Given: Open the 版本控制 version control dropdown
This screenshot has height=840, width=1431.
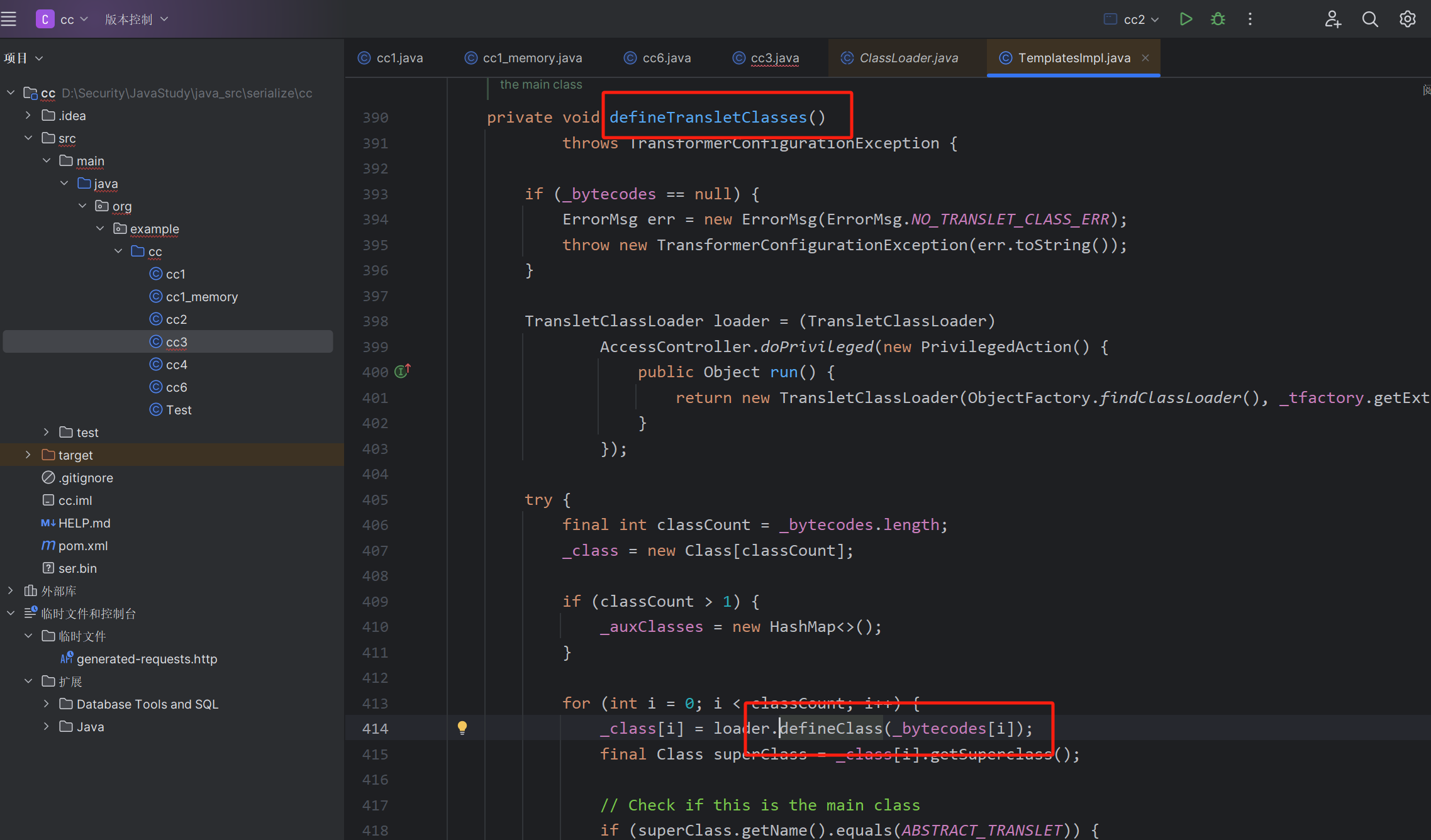Looking at the screenshot, I should click(136, 19).
